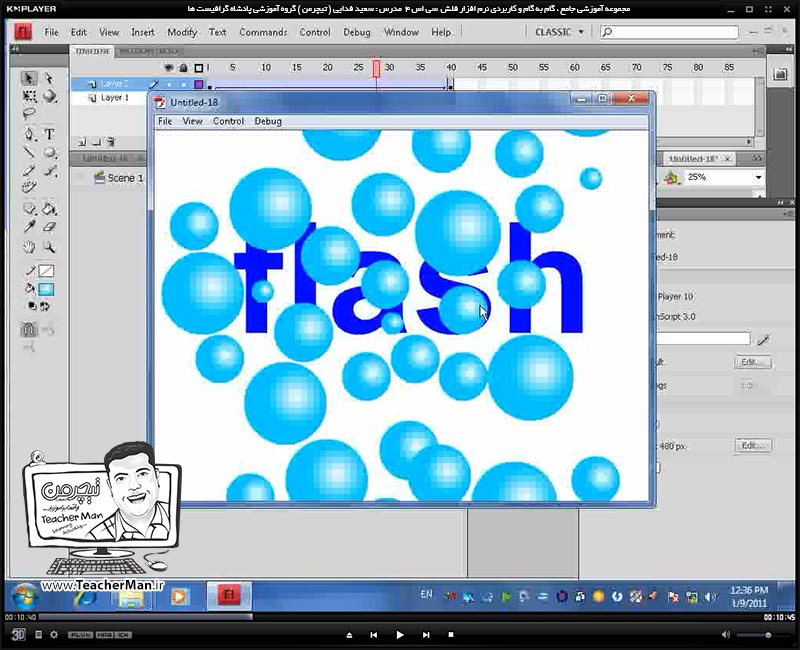The image size is (800, 650).
Task: Click the KMPlayer next track button
Action: 426,635
